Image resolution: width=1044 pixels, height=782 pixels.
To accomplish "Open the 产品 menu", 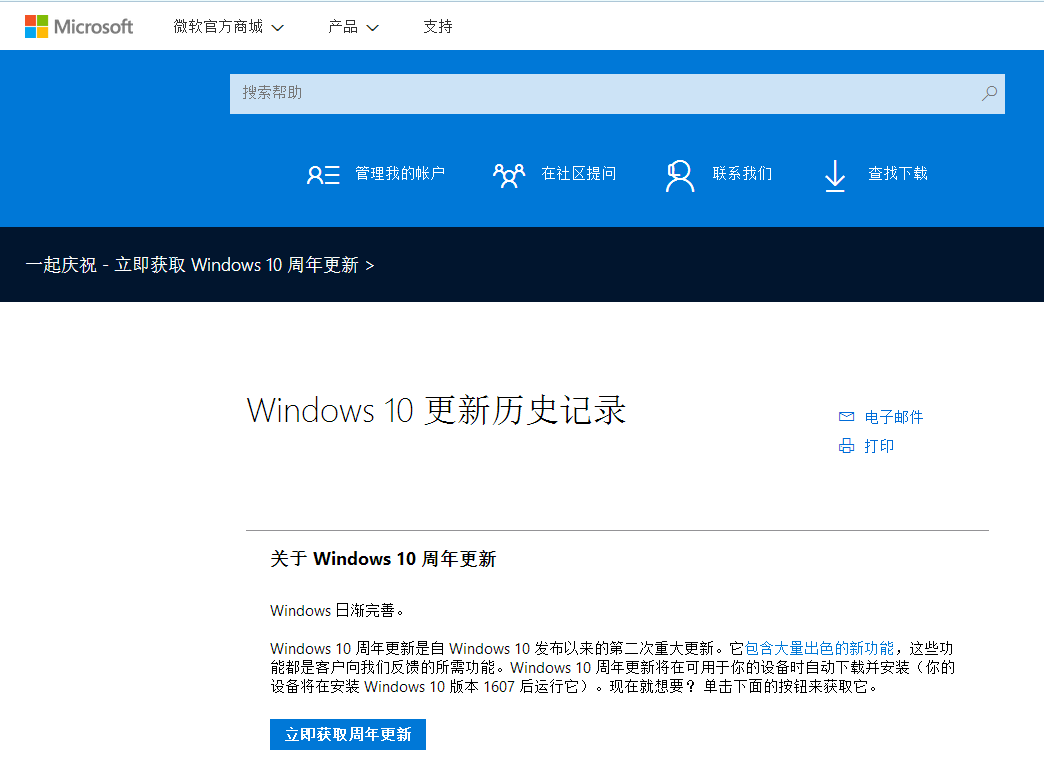I will (353, 27).
